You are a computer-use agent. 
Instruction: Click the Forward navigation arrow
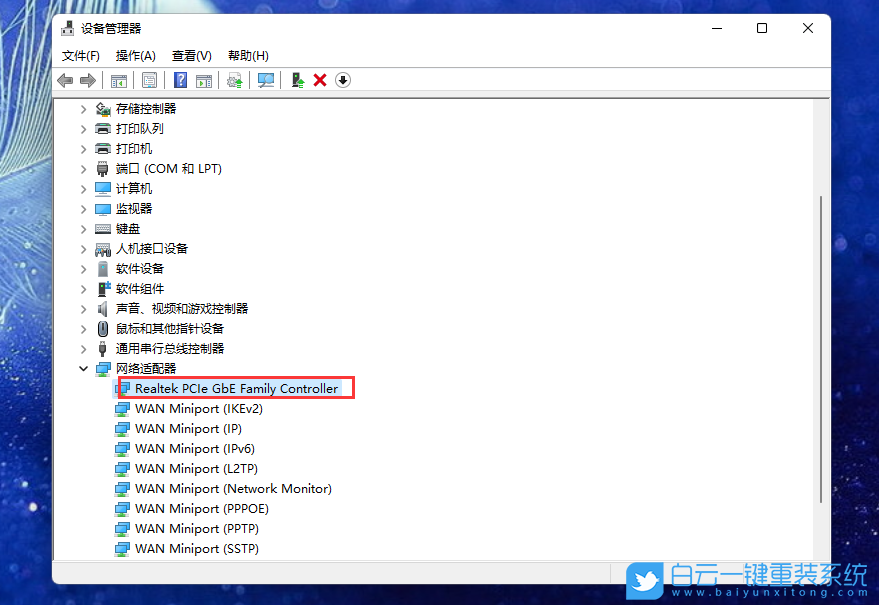[x=87, y=80]
